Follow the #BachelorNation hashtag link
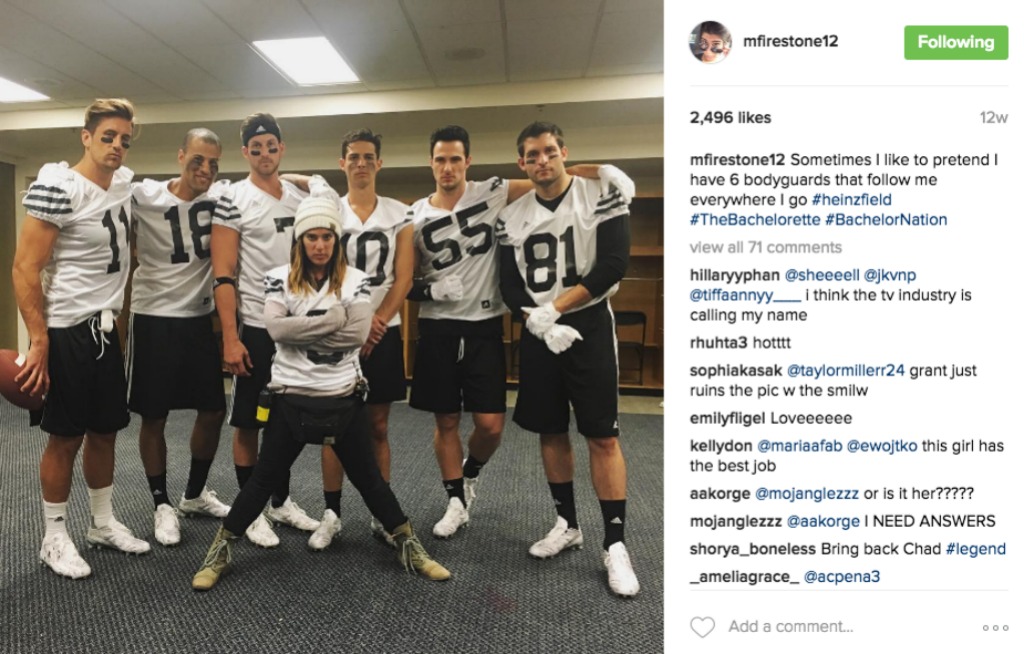This screenshot has height=654, width=1024. tap(886, 220)
